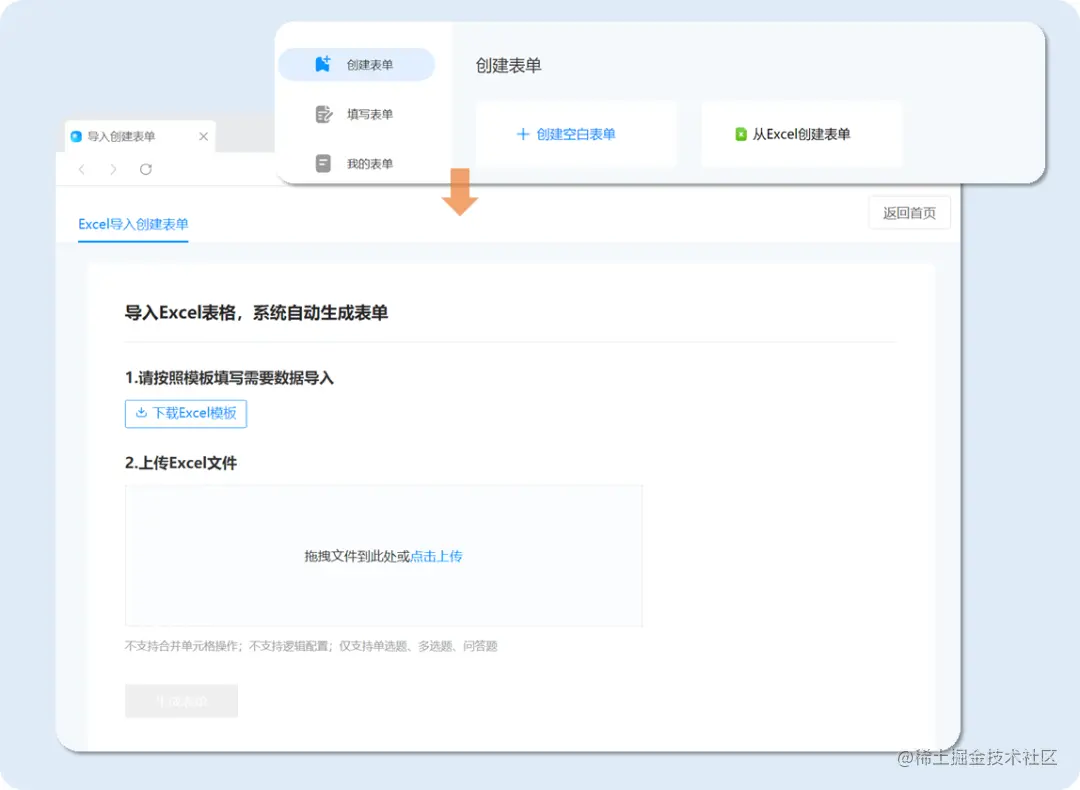1080x790 pixels.
Task: Go back with browser back arrow
Action: coord(82,169)
